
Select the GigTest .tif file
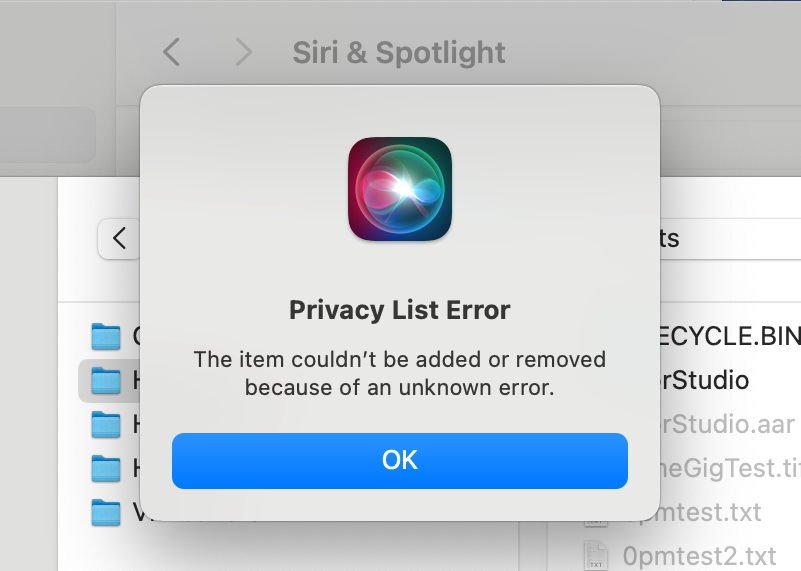725,468
